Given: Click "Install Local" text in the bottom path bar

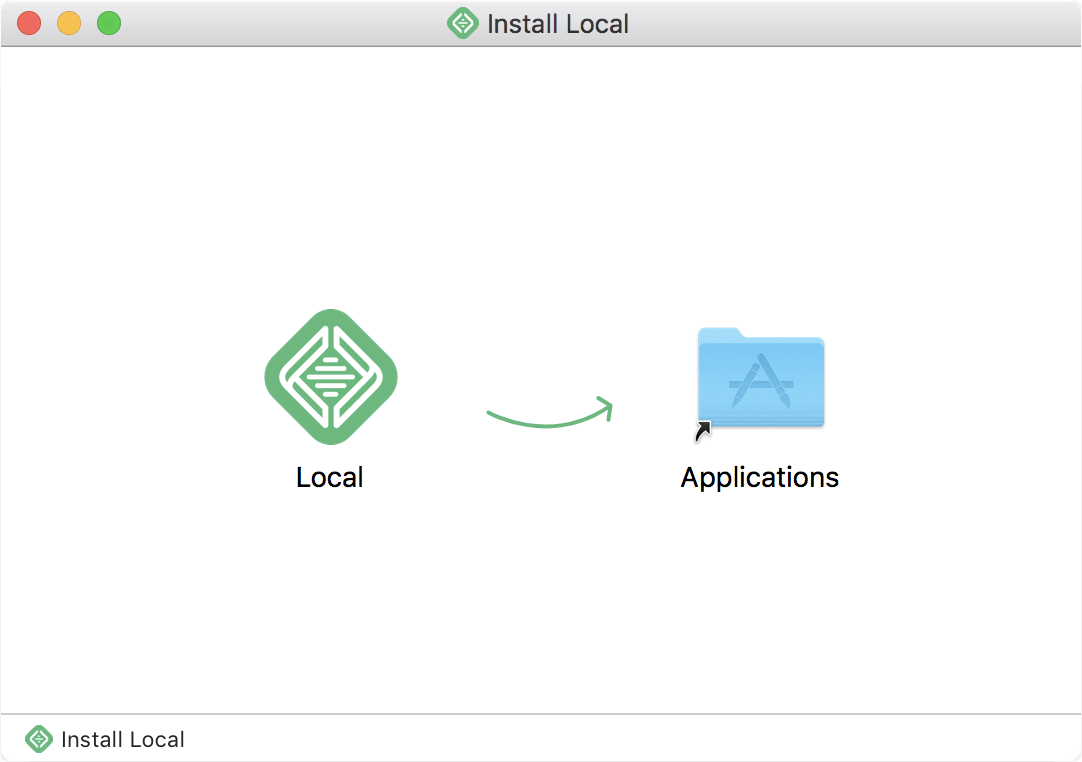Looking at the screenshot, I should (123, 740).
